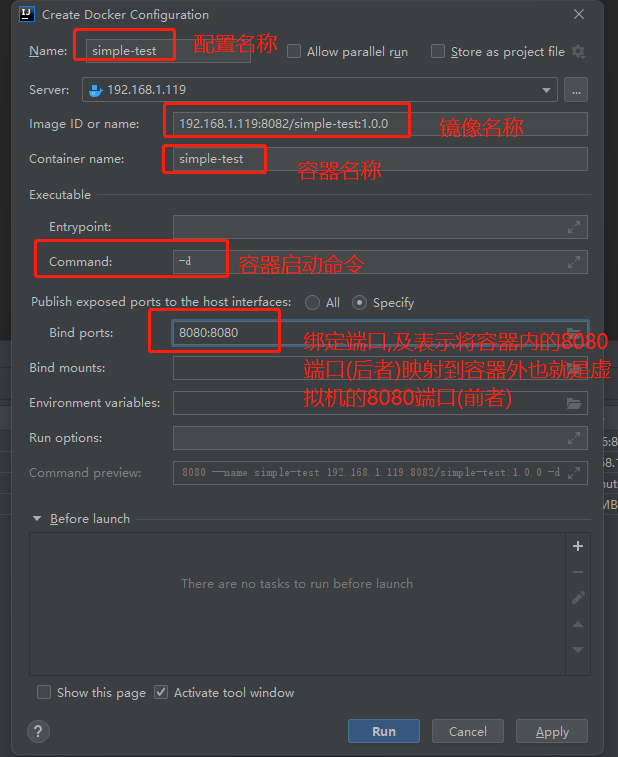Click the Run button
This screenshot has width=618, height=757.
click(384, 731)
